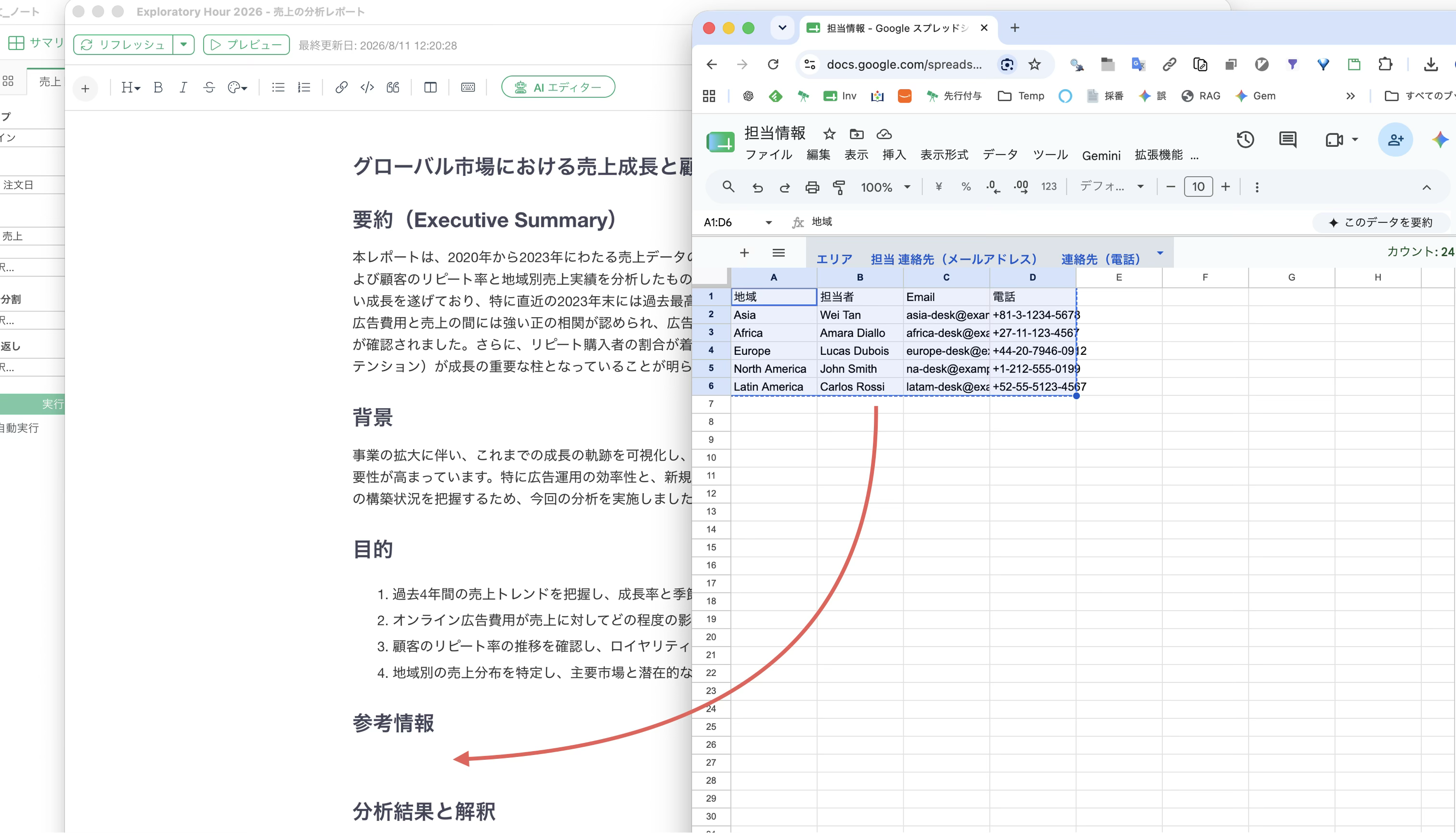
Task: Click the プレビュー button
Action: click(247, 45)
